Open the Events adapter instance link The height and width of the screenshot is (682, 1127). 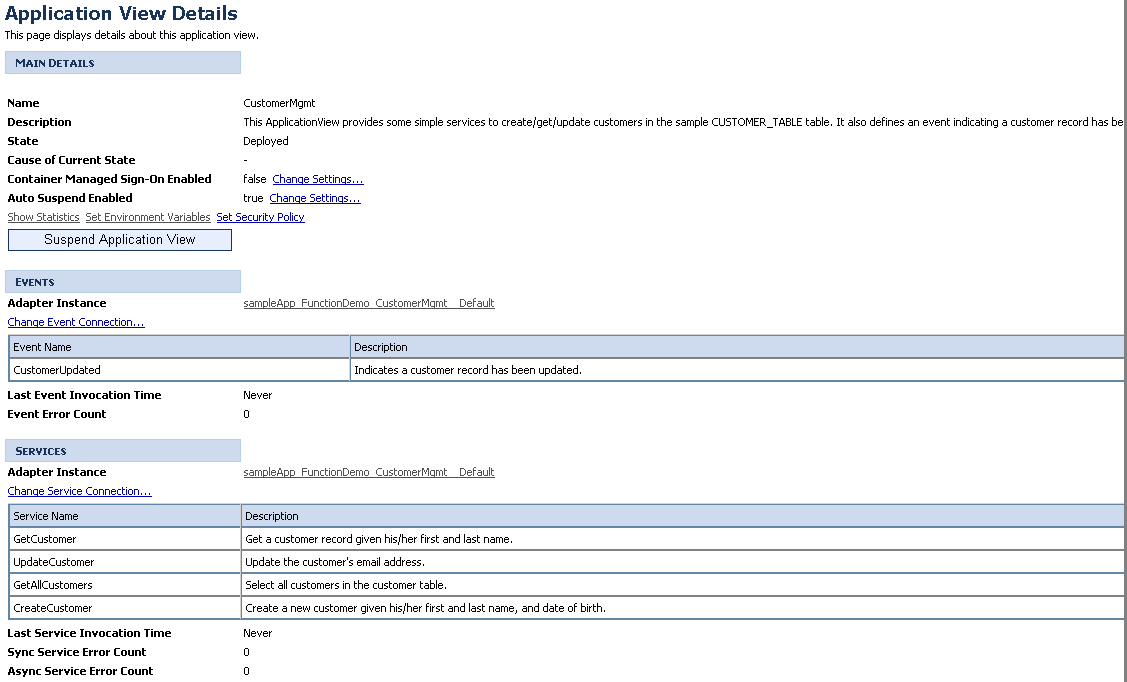pyautogui.click(x=369, y=303)
